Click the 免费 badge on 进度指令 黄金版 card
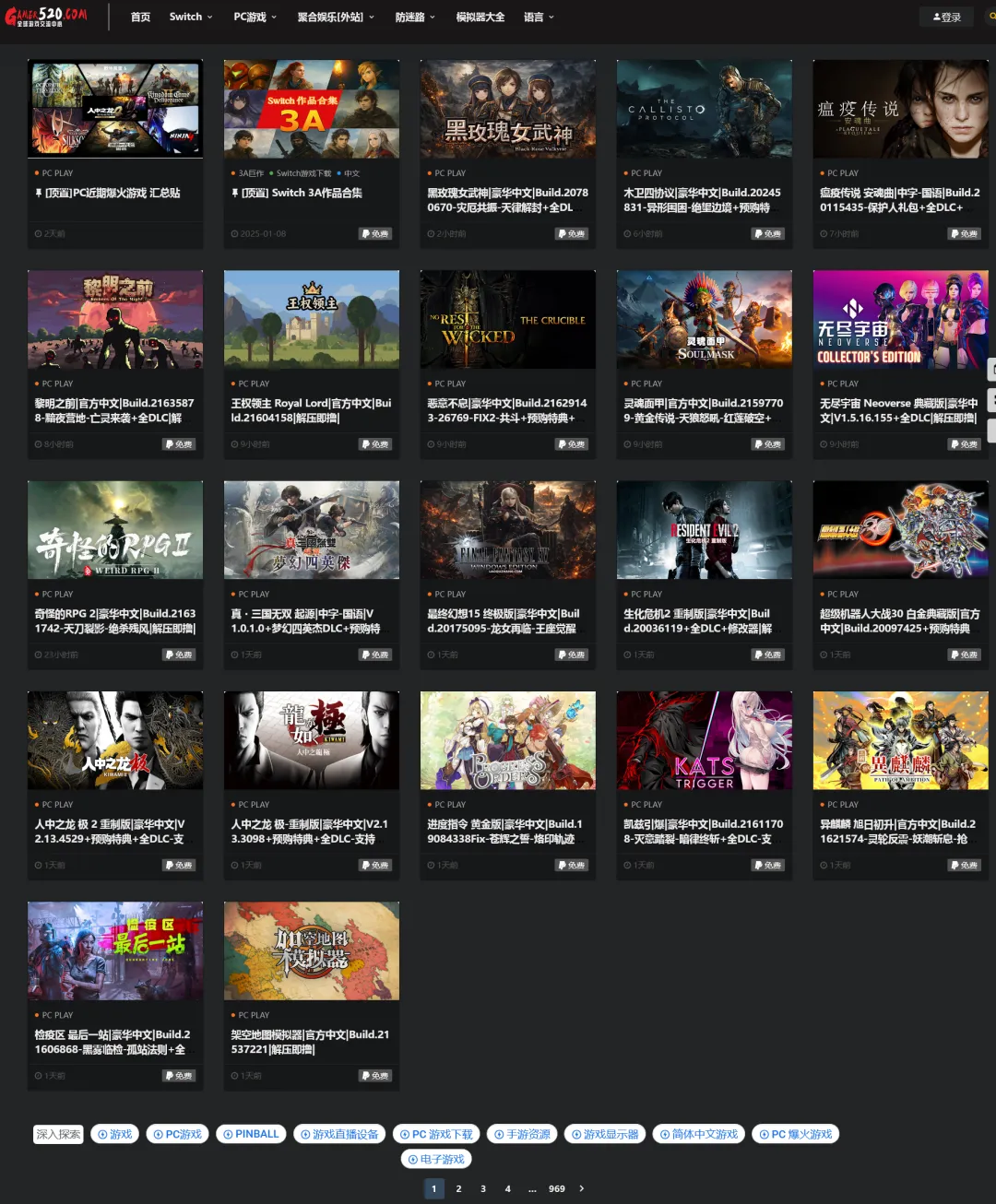This screenshot has height=1204, width=996. (572, 865)
